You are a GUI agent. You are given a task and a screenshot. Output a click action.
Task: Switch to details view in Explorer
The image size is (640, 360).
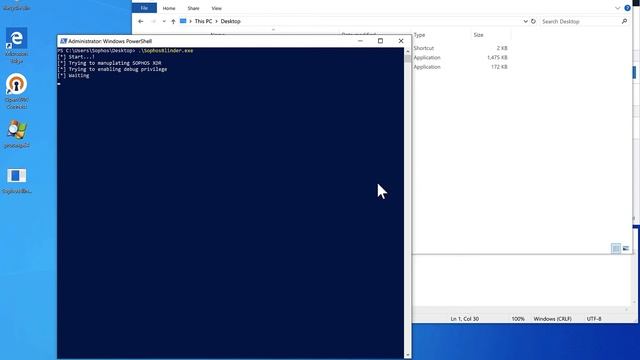[616, 248]
